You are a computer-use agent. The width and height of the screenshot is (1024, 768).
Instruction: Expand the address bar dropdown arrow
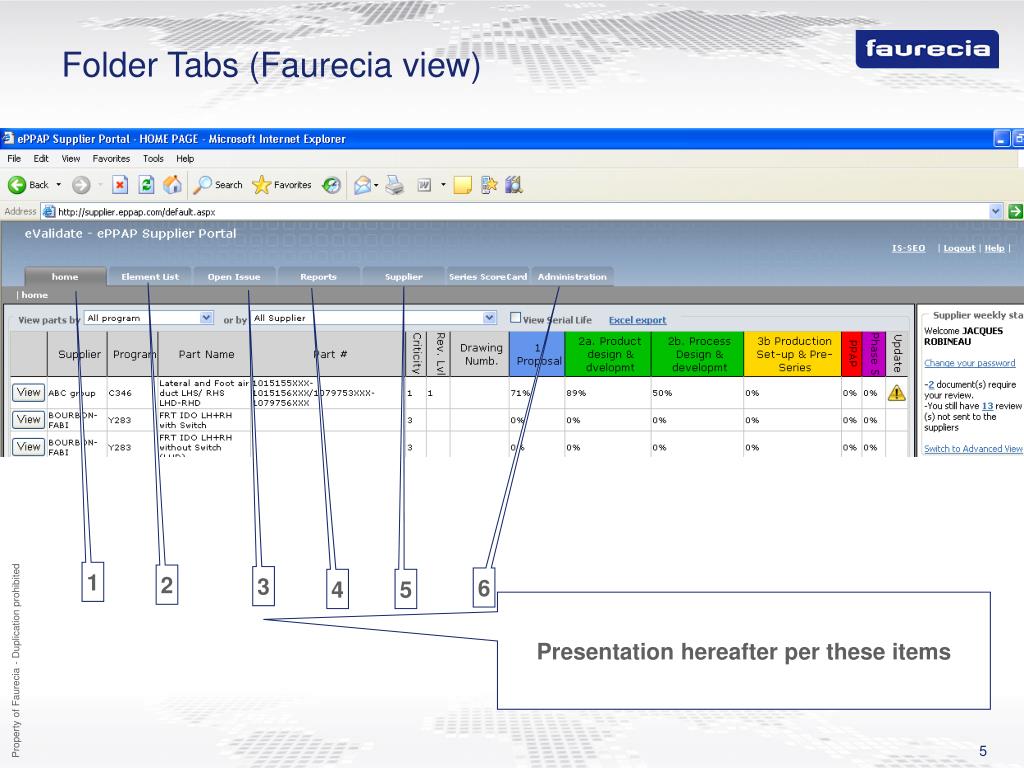coord(995,211)
